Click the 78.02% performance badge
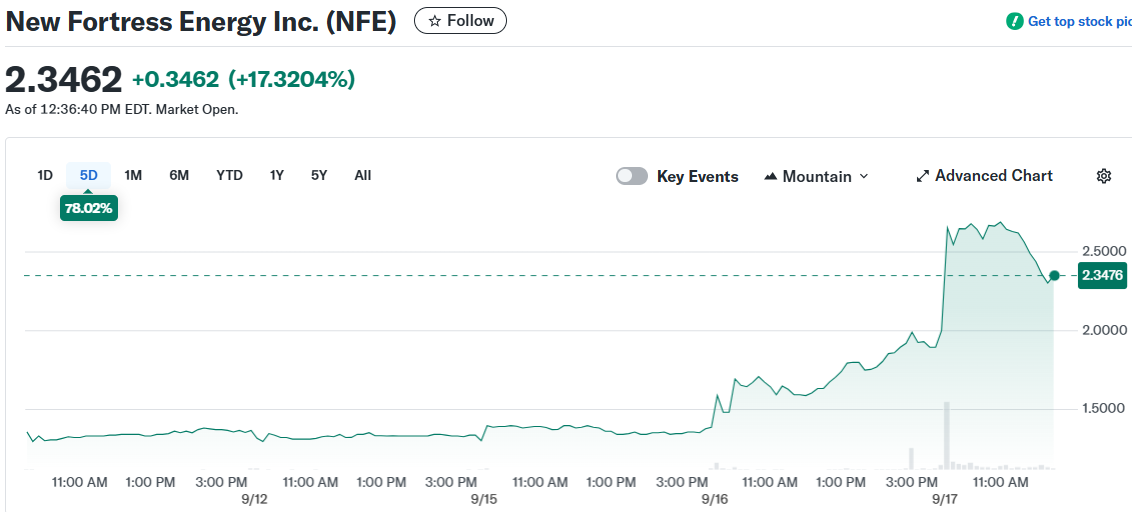Screen dimensions: 1132x512 pyautogui.click(x=89, y=209)
